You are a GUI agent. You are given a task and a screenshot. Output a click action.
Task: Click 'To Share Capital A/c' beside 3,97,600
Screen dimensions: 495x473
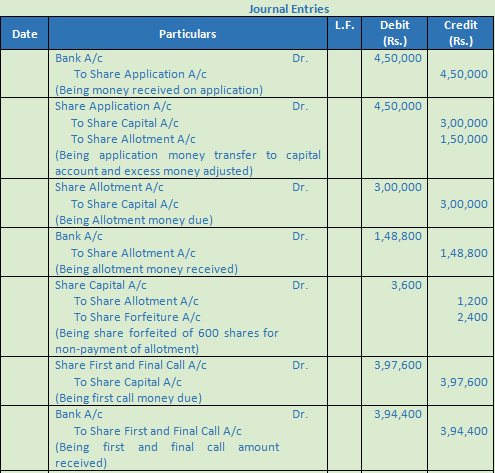128,382
